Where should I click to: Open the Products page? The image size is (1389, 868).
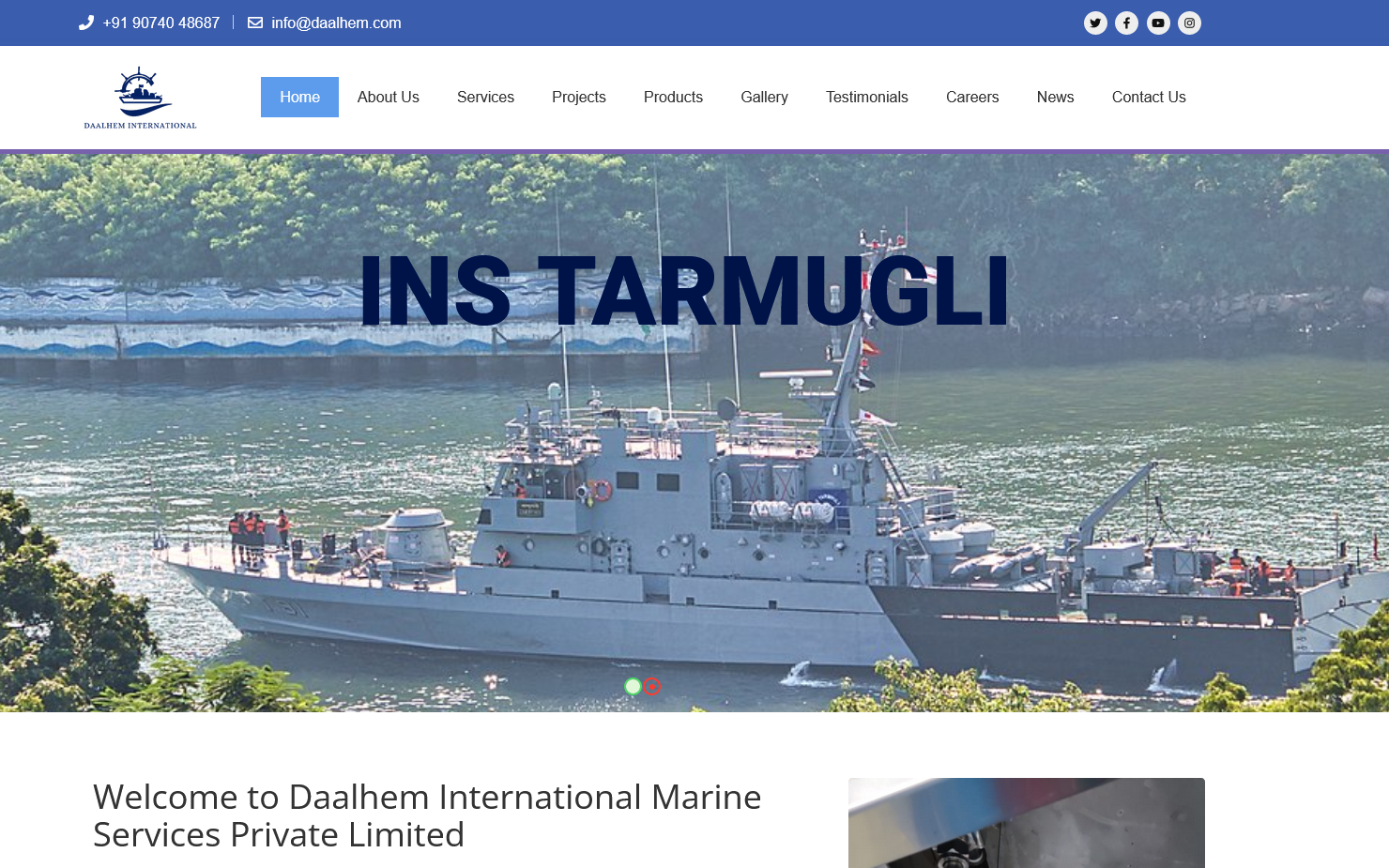coord(673,97)
